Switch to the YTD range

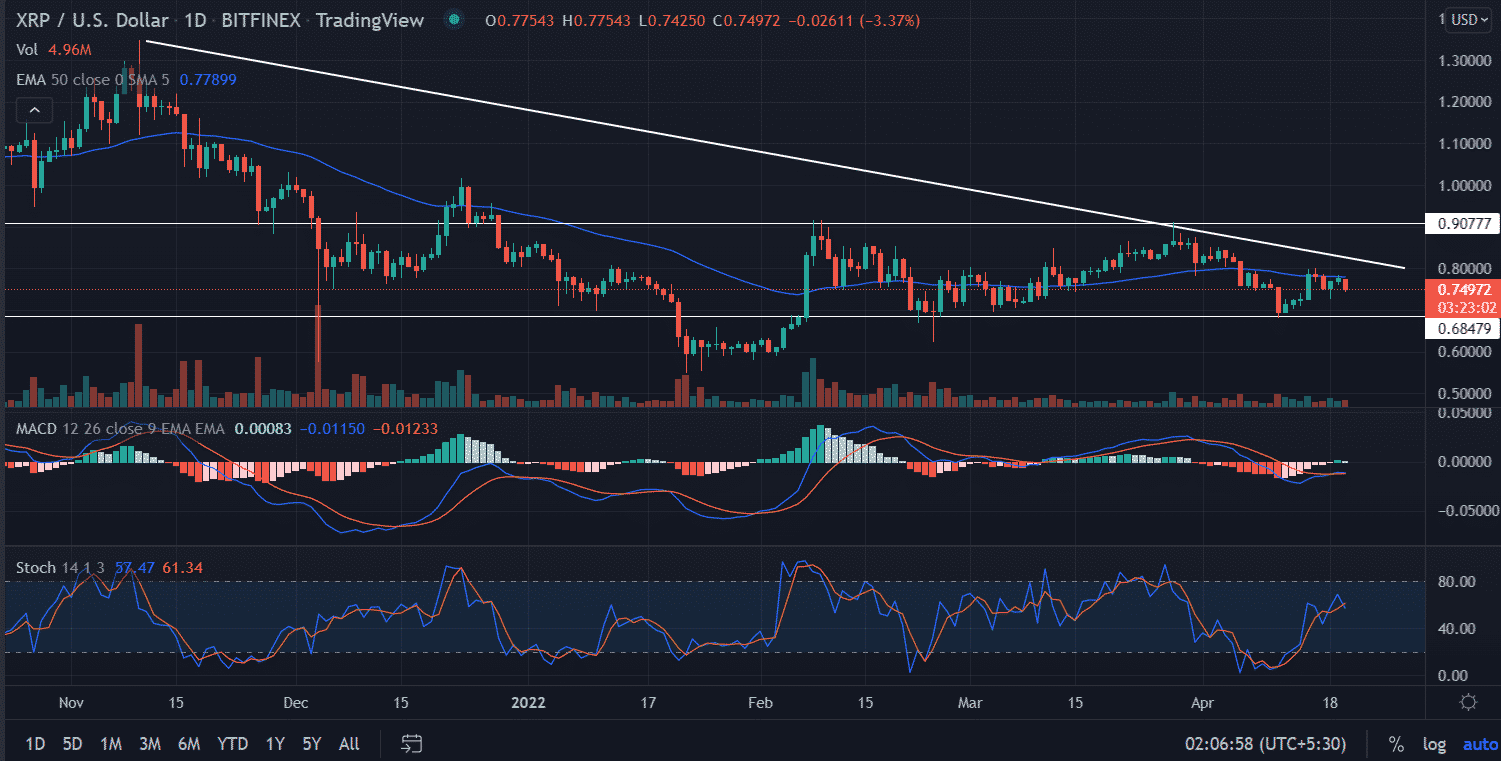pos(232,744)
